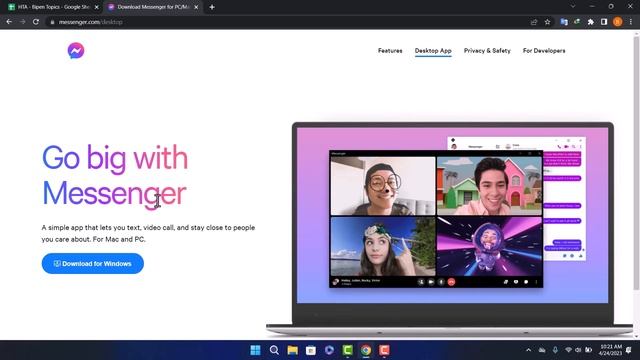Image resolution: width=640 pixels, height=360 pixels.
Task: Open the Chrome three-dot menu
Action: pyautogui.click(x=631, y=22)
